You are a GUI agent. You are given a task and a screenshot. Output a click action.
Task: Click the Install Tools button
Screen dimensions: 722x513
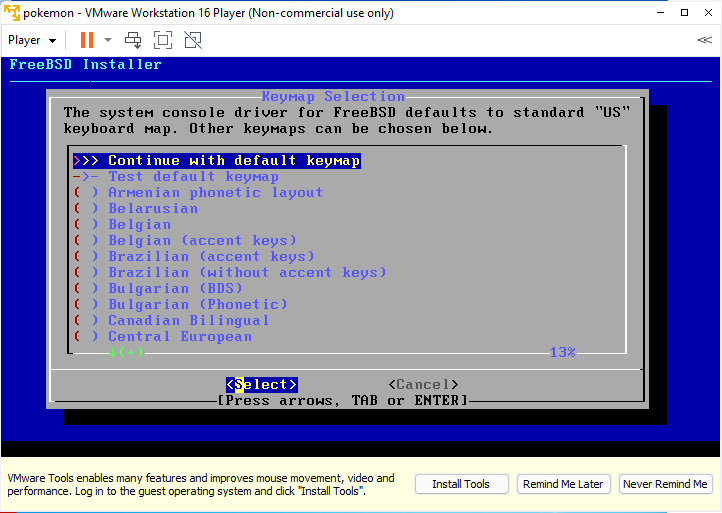coord(461,484)
